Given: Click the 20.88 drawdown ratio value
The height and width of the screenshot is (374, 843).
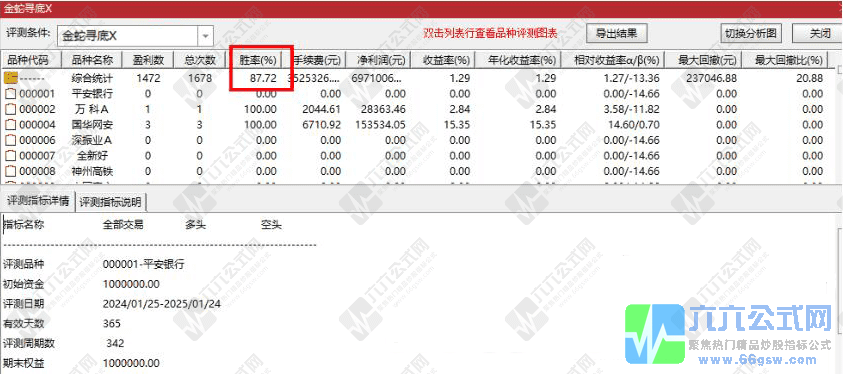Looking at the screenshot, I should click(810, 78).
